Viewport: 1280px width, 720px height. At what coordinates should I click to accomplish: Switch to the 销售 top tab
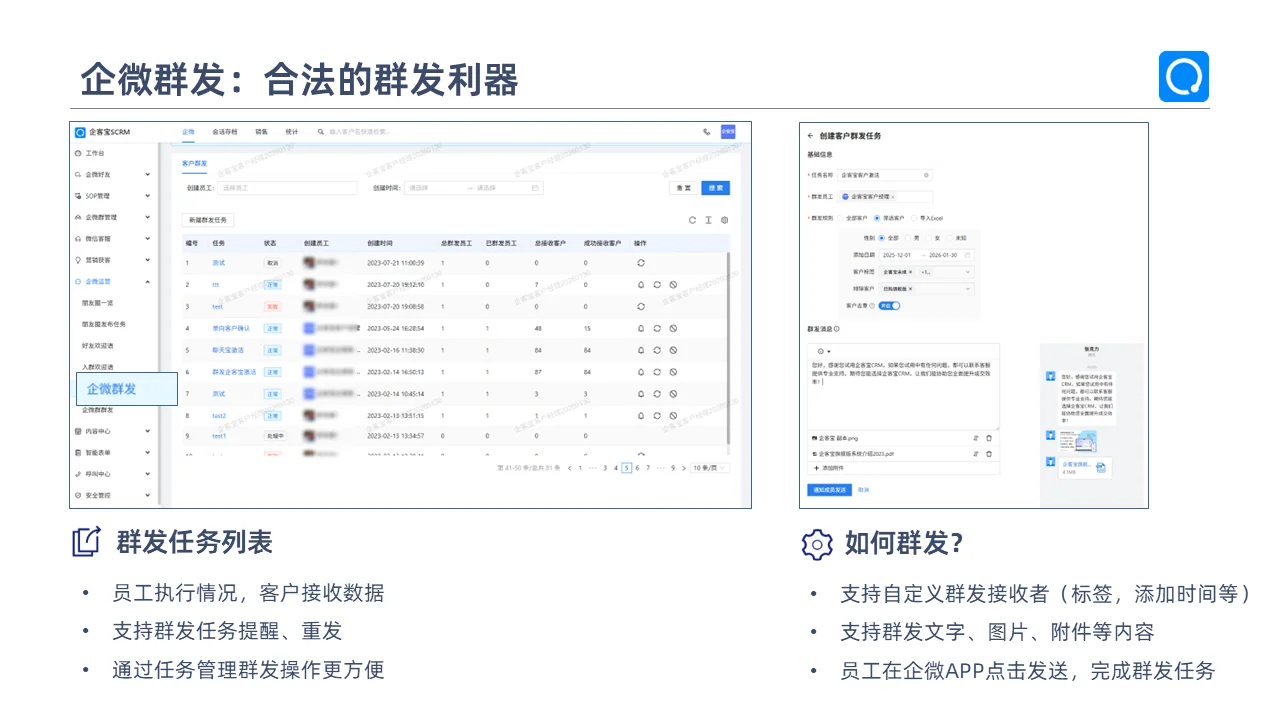point(261,132)
